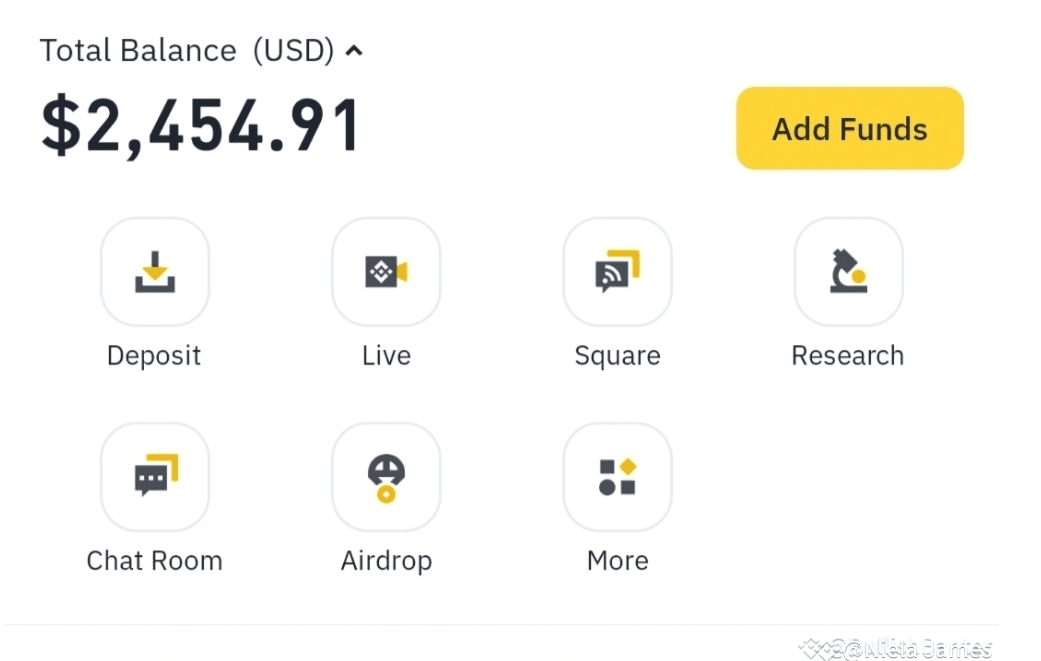The width and height of the screenshot is (1041, 661).
Task: Open the Research microscope icon
Action: 848,272
